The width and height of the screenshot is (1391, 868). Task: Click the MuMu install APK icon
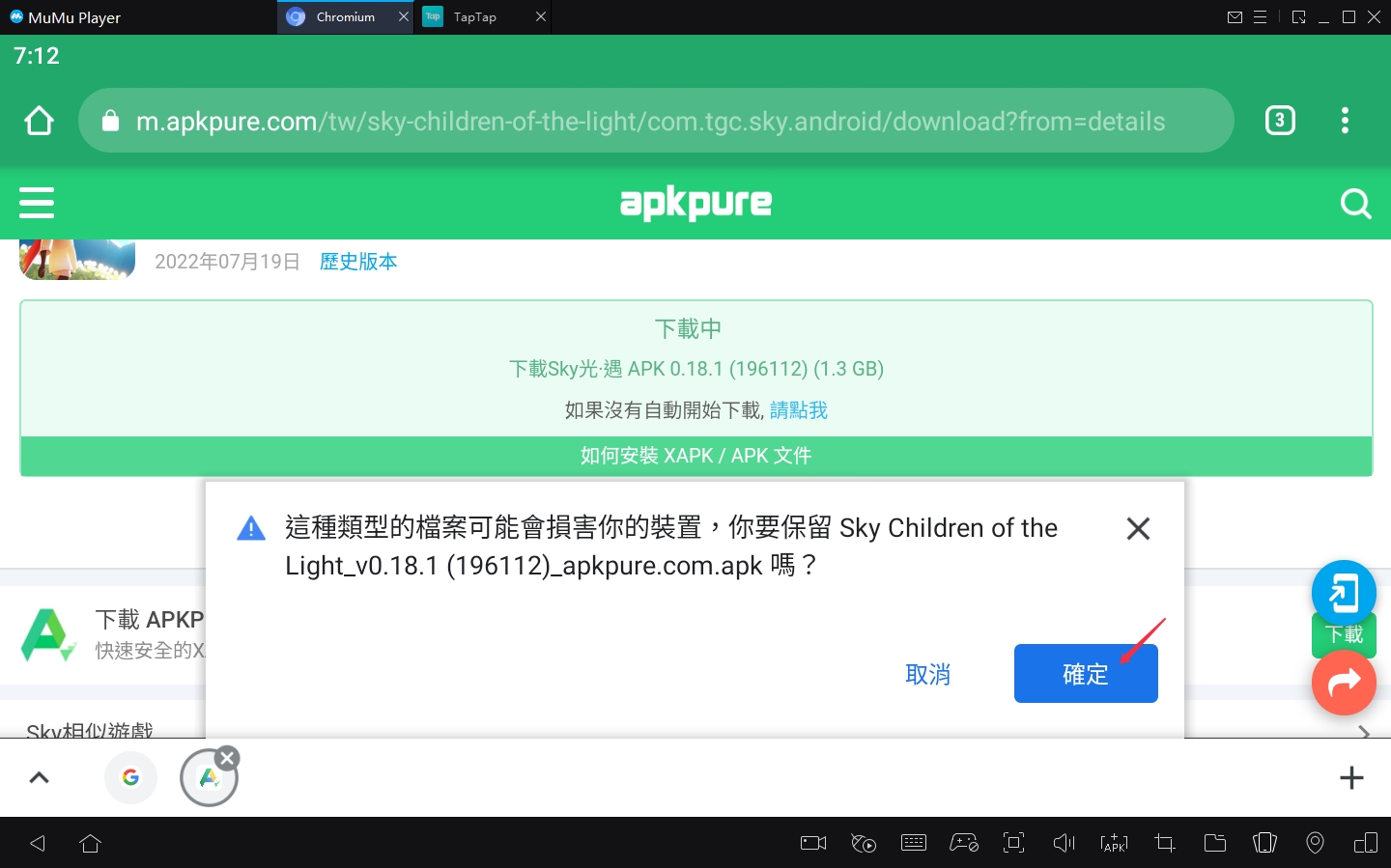(x=1115, y=843)
